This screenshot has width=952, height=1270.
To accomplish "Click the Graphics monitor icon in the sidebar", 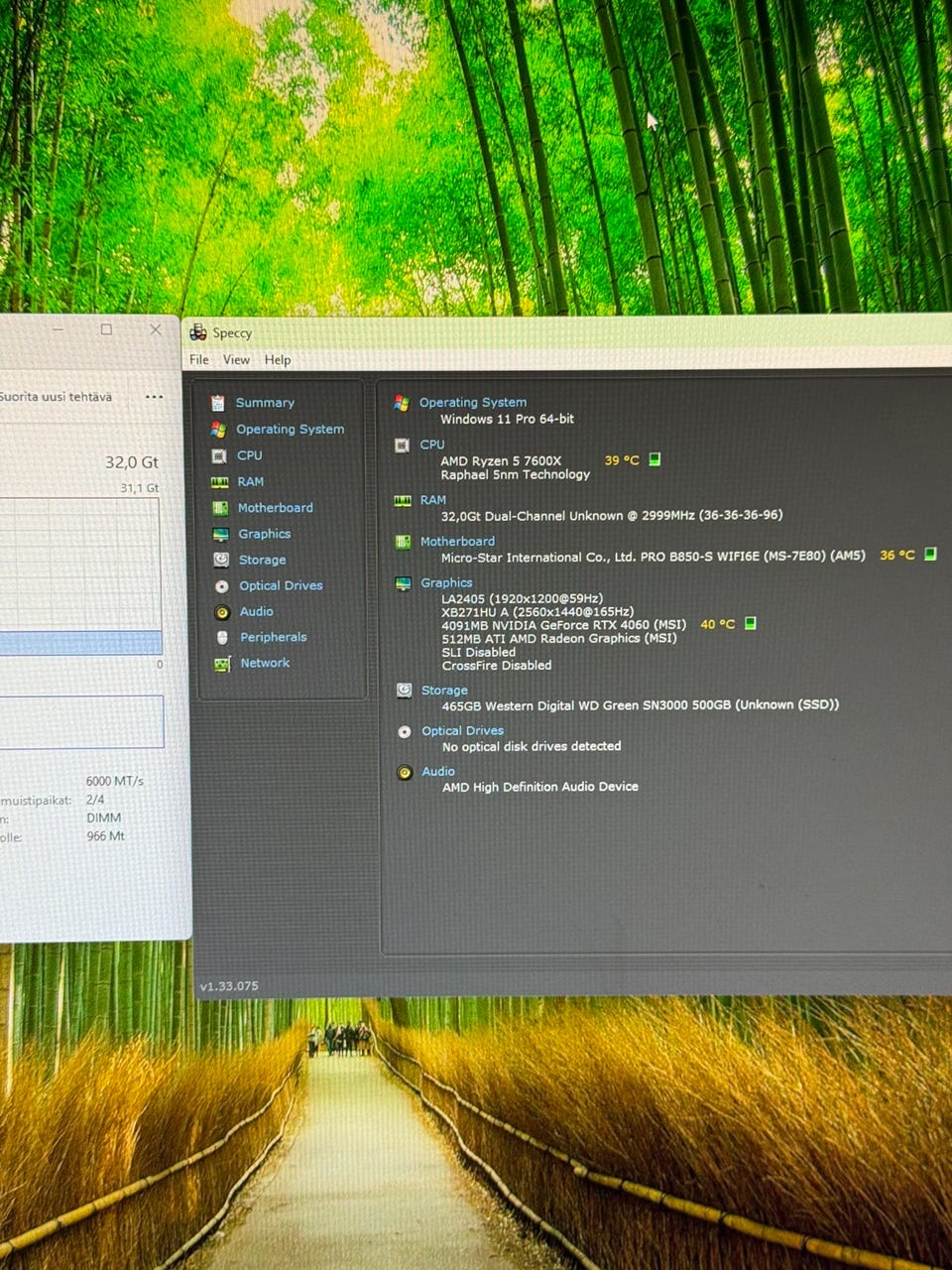I will 220,534.
